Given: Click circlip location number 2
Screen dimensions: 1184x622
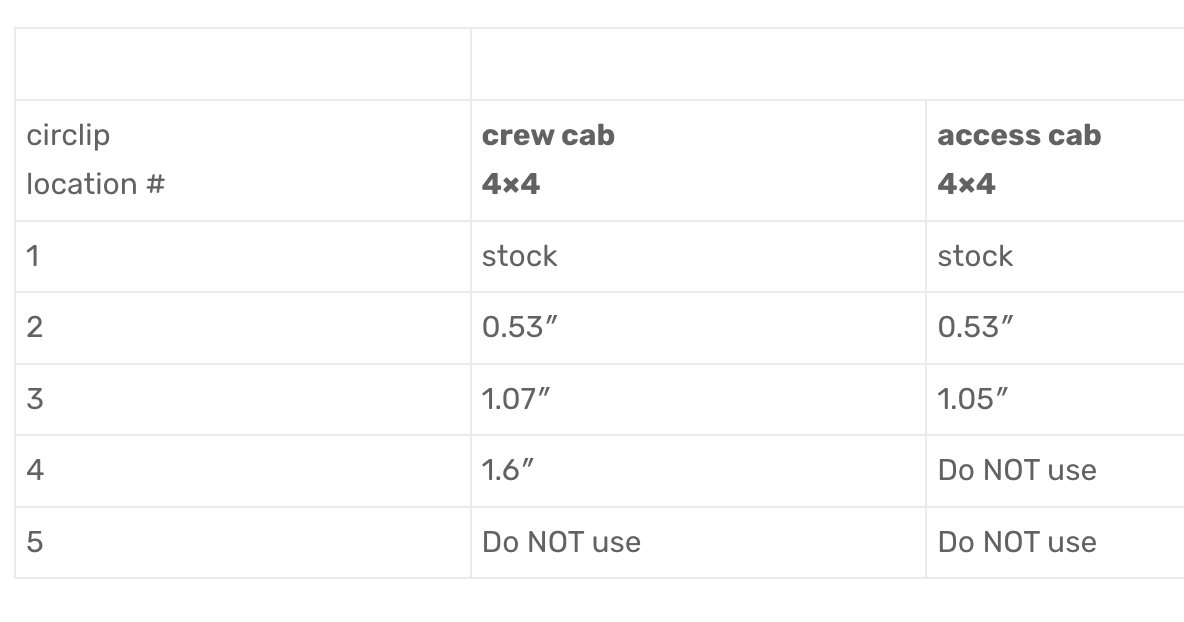Looking at the screenshot, I should (x=34, y=328).
